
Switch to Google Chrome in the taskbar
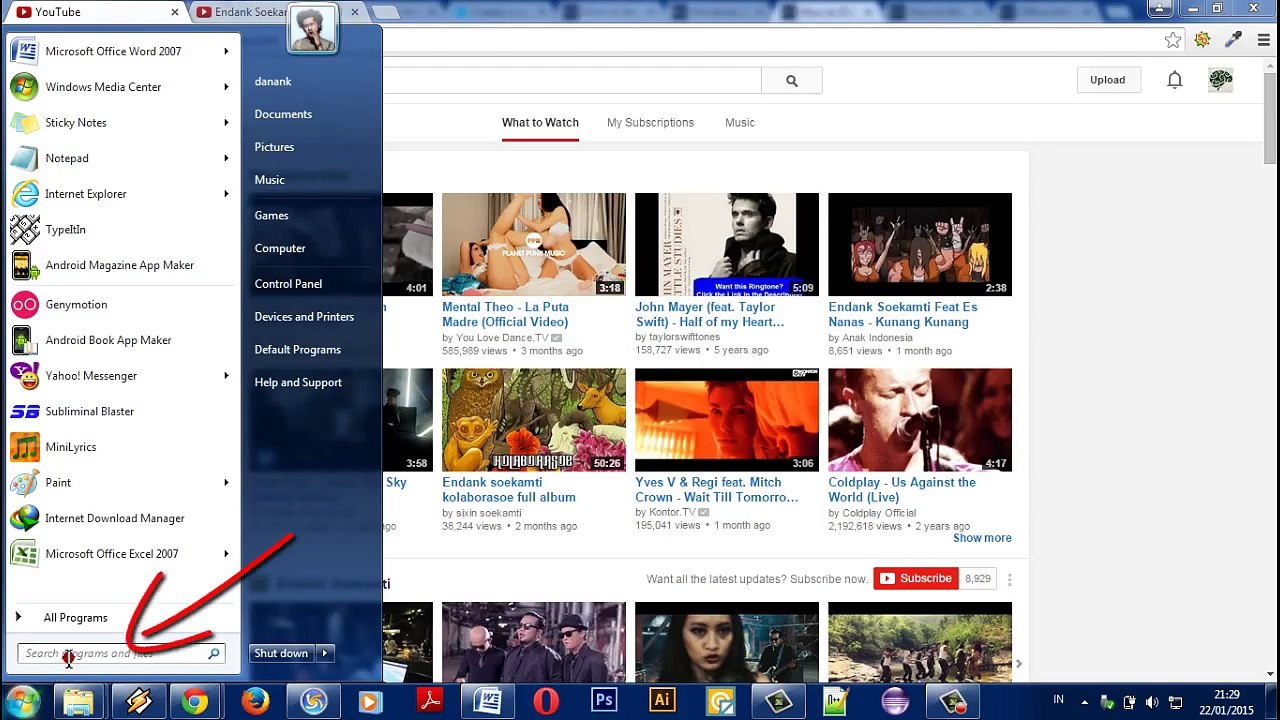pos(196,701)
